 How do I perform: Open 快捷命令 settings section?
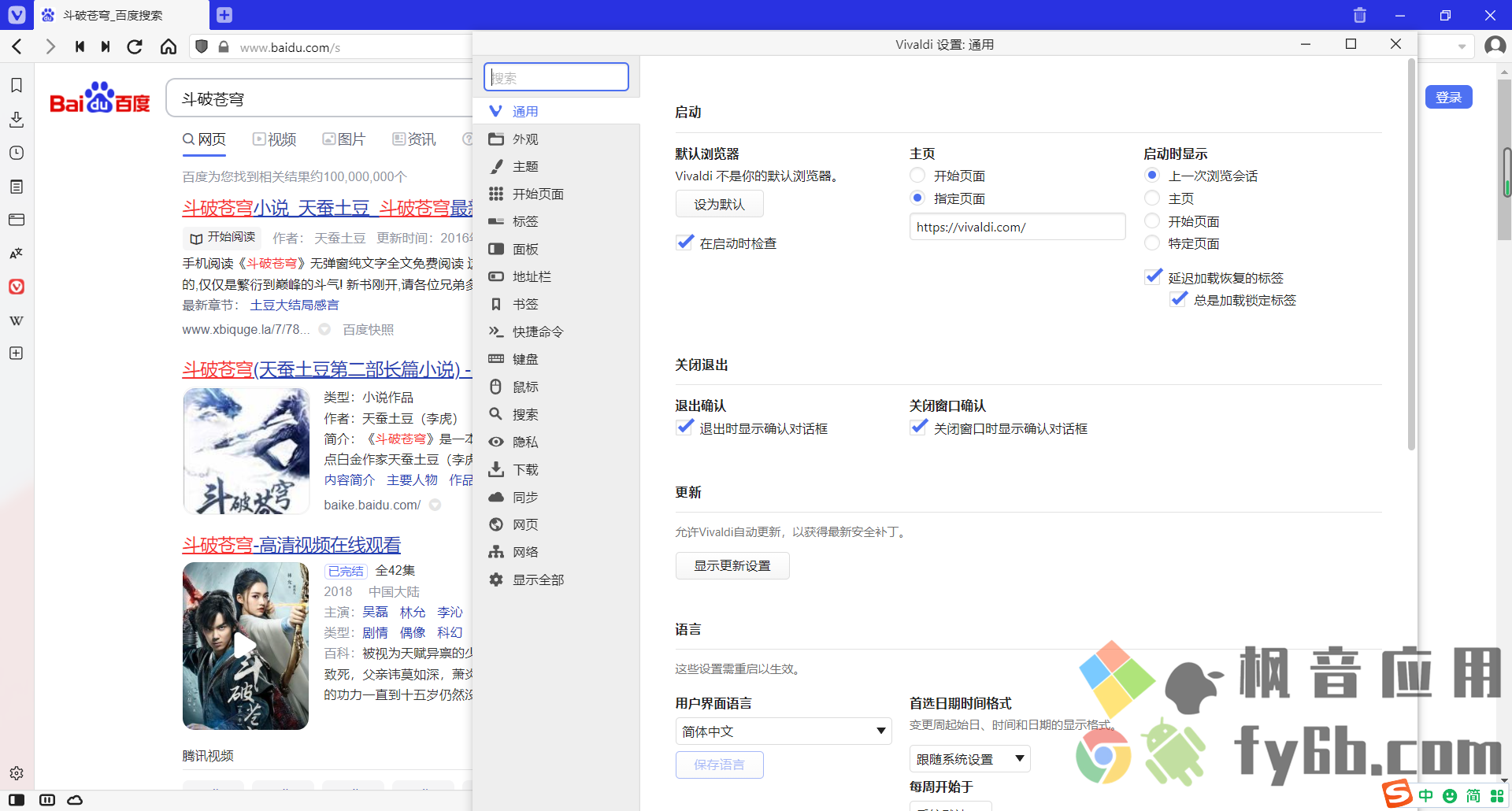(x=556, y=332)
